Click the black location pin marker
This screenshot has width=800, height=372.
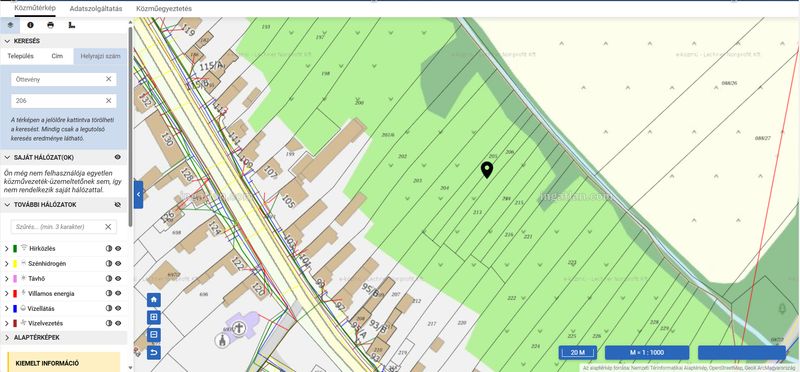487,170
